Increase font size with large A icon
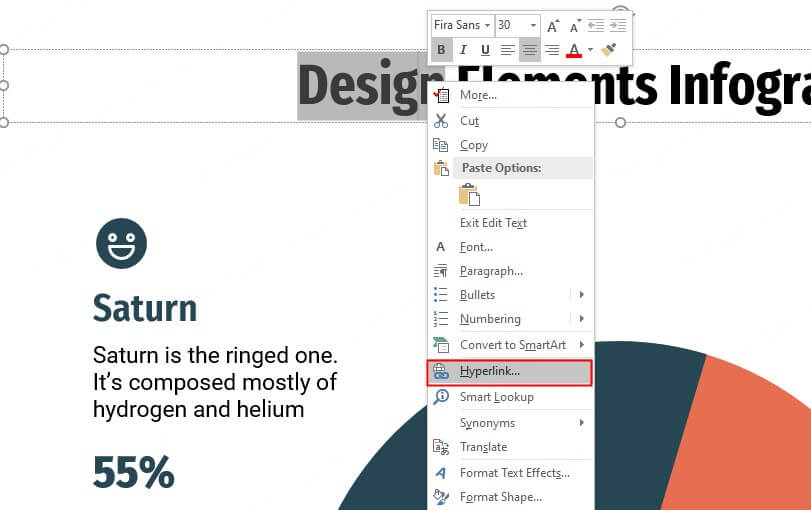This screenshot has height=510, width=811. coord(552,25)
